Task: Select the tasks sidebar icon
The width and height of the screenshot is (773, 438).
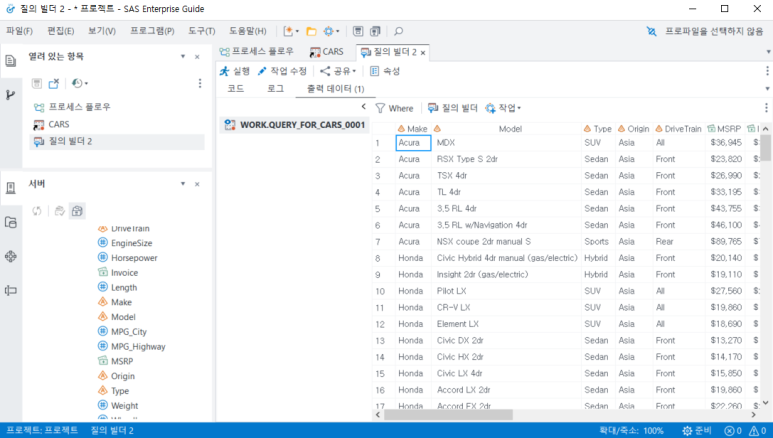Action: click(x=10, y=256)
